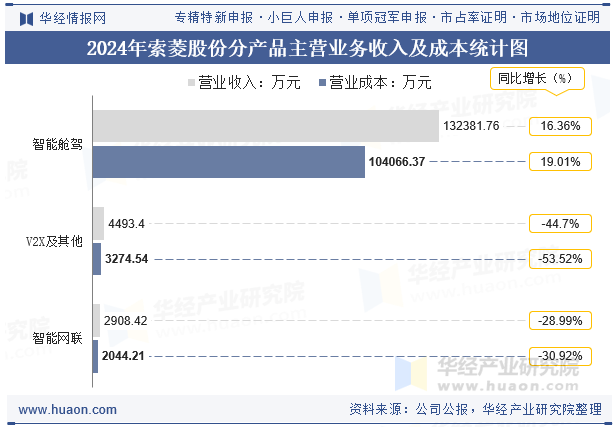Click the blue 智能舱驾 cost bar
Viewport: 615px width, 427px height.
tap(229, 162)
